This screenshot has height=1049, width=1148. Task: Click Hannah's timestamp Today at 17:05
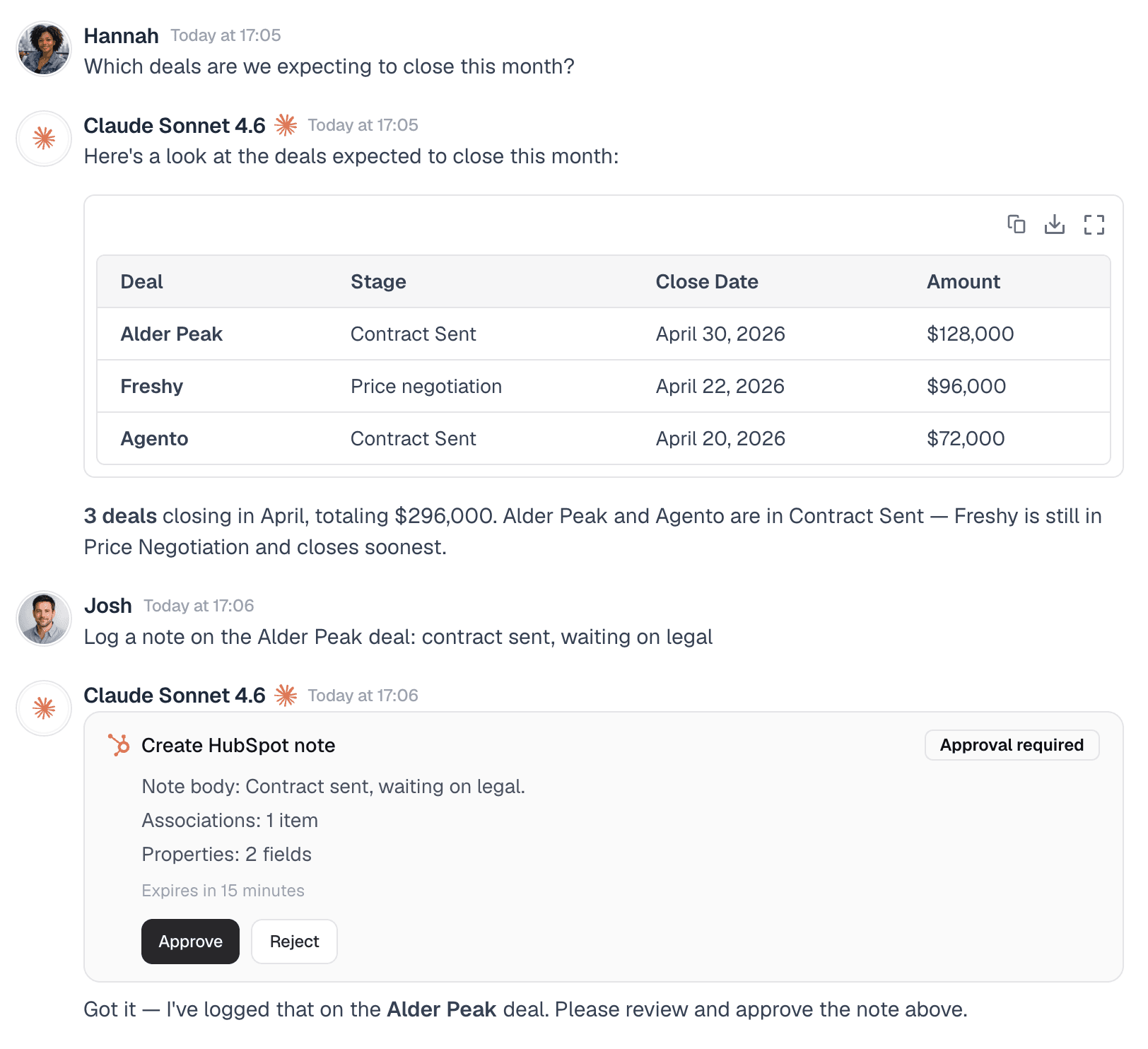tap(224, 35)
